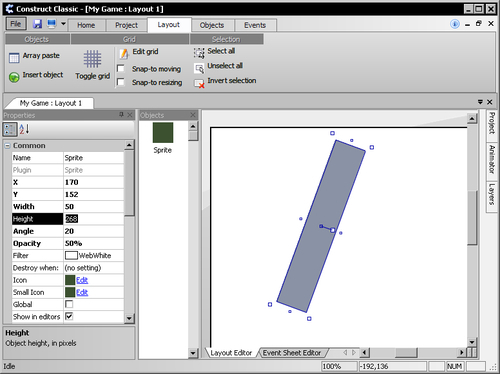Click the Destroy when (no setting) value
This screenshot has height=374, width=500.
point(94,268)
